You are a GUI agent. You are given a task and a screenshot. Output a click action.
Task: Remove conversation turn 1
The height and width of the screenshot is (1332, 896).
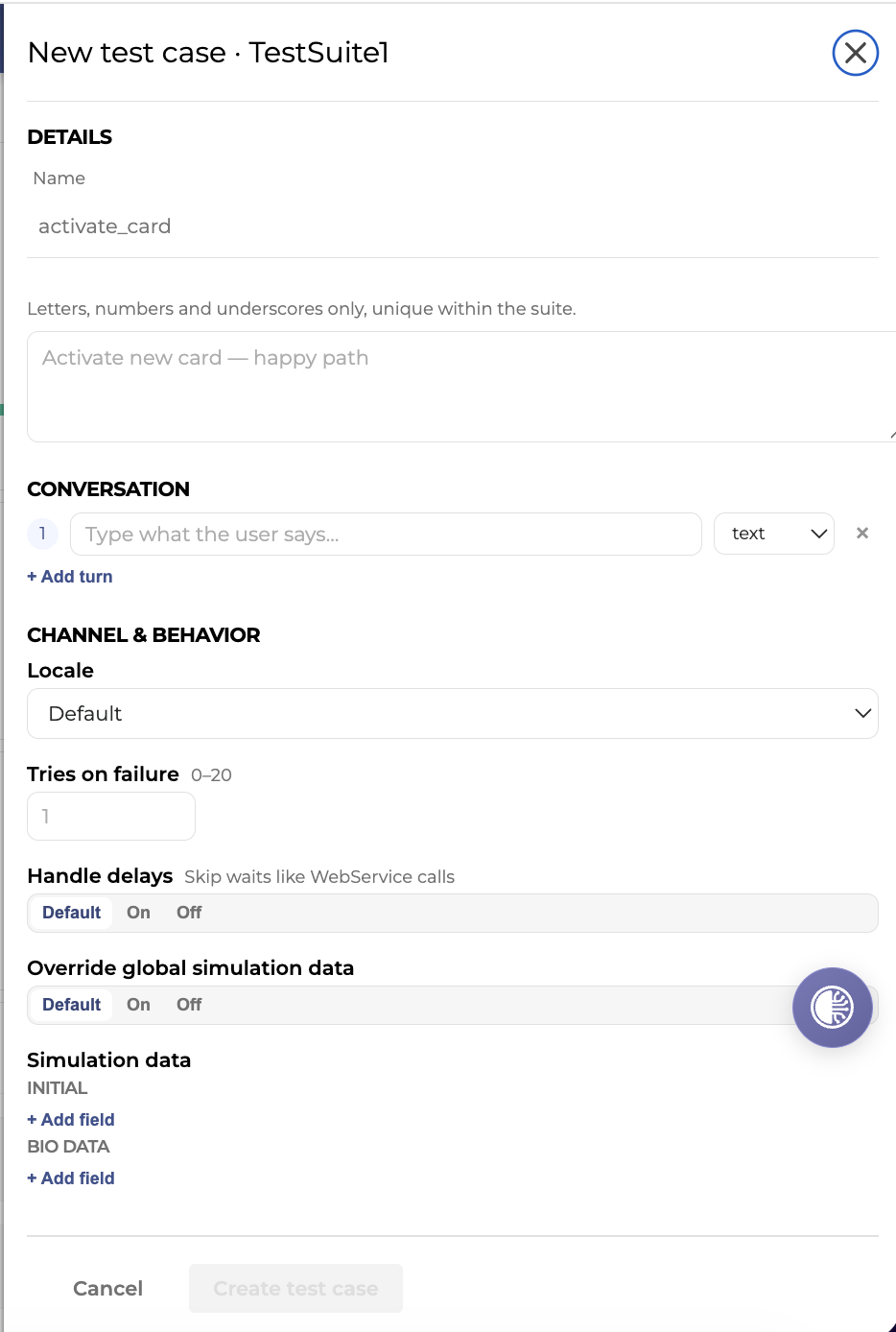pyautogui.click(x=862, y=534)
